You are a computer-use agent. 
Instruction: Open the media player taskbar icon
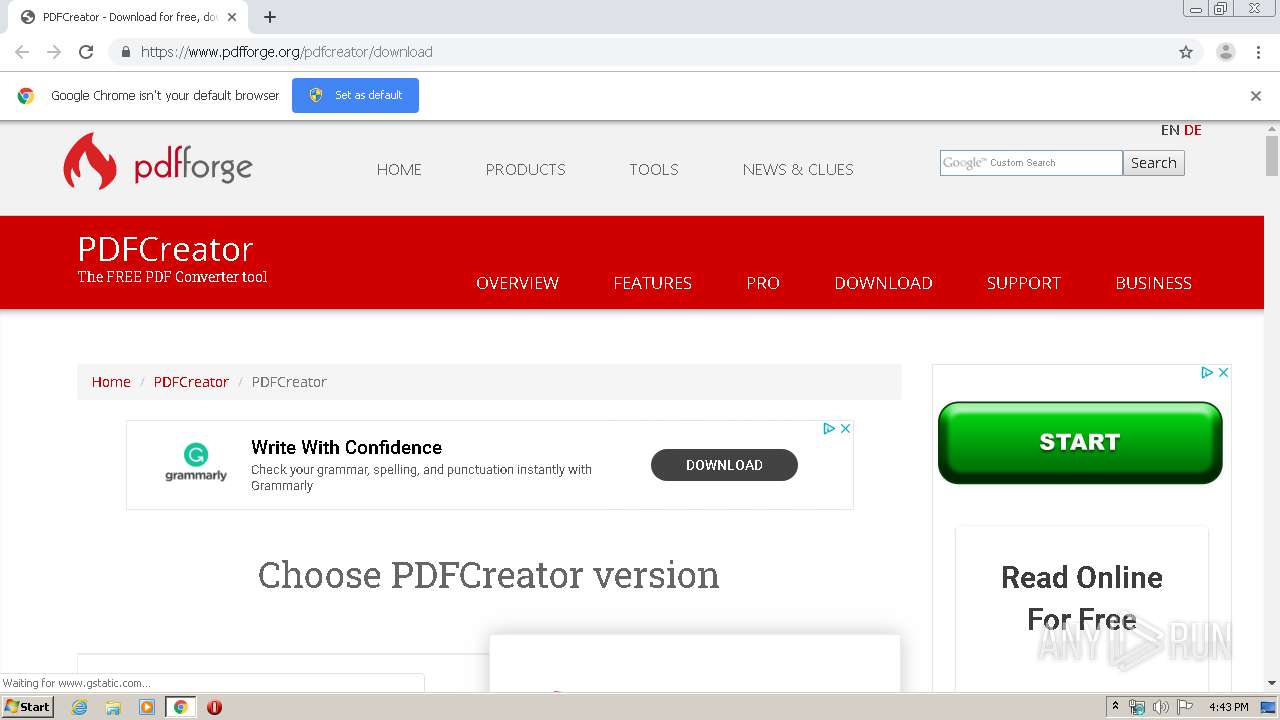tap(147, 707)
